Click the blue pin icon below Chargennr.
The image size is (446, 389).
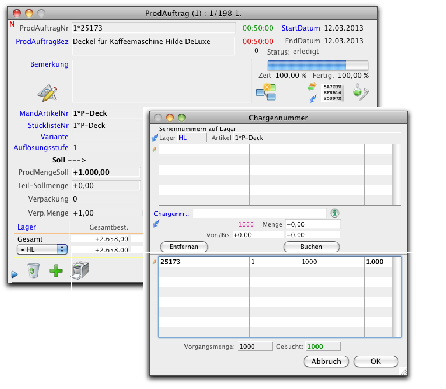click(155, 224)
